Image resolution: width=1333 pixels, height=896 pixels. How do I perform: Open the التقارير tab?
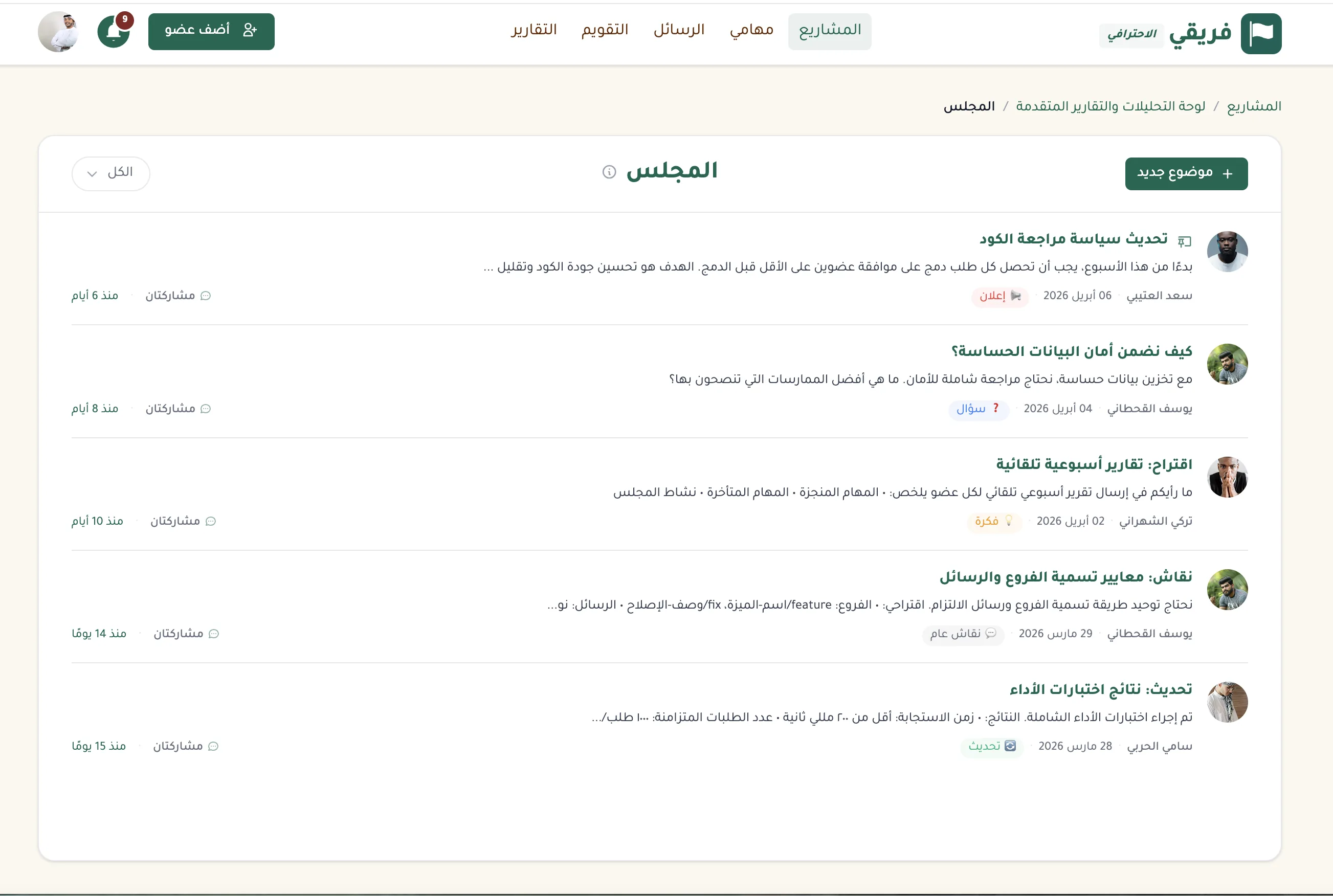tap(534, 30)
